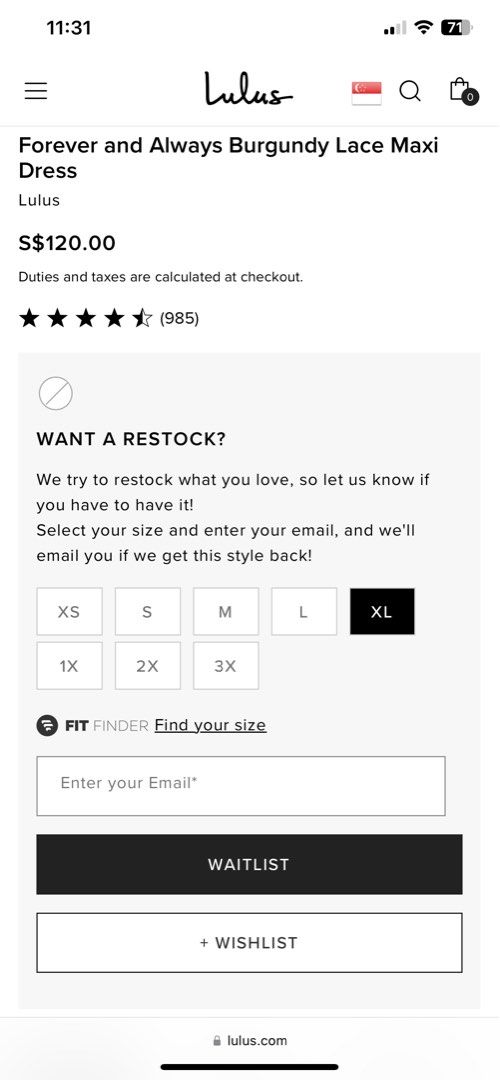The width and height of the screenshot is (500, 1080).
Task: Select size S
Action: [147, 612]
